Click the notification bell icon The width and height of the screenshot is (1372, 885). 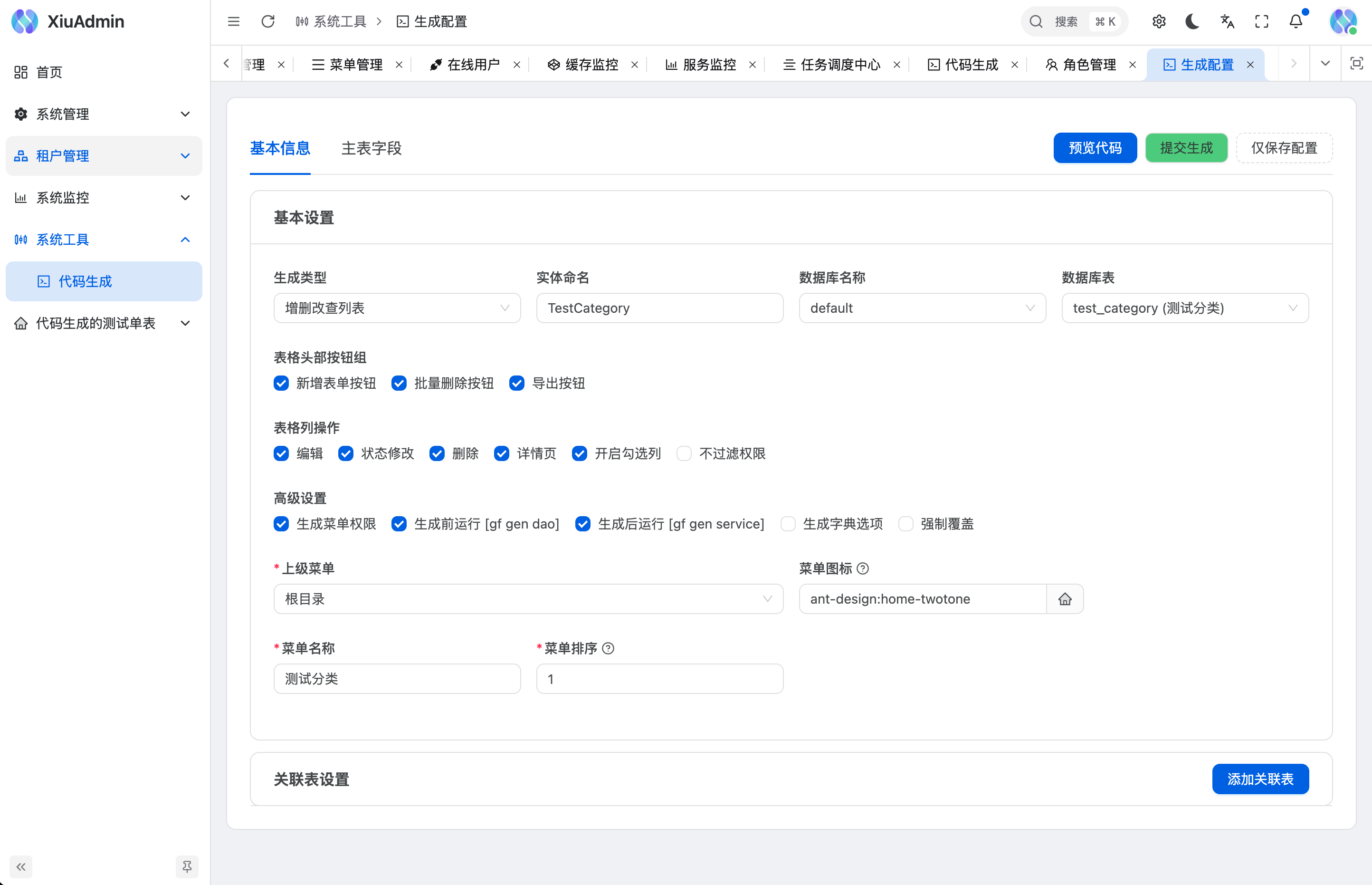pyautogui.click(x=1296, y=21)
